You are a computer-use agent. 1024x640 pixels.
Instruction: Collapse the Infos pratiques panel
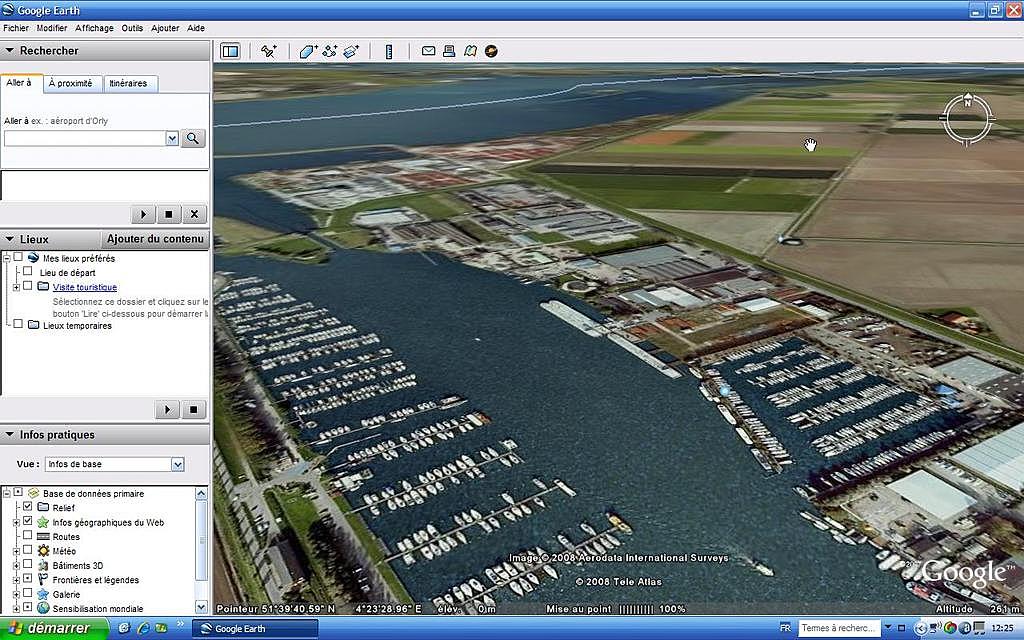tap(10, 434)
